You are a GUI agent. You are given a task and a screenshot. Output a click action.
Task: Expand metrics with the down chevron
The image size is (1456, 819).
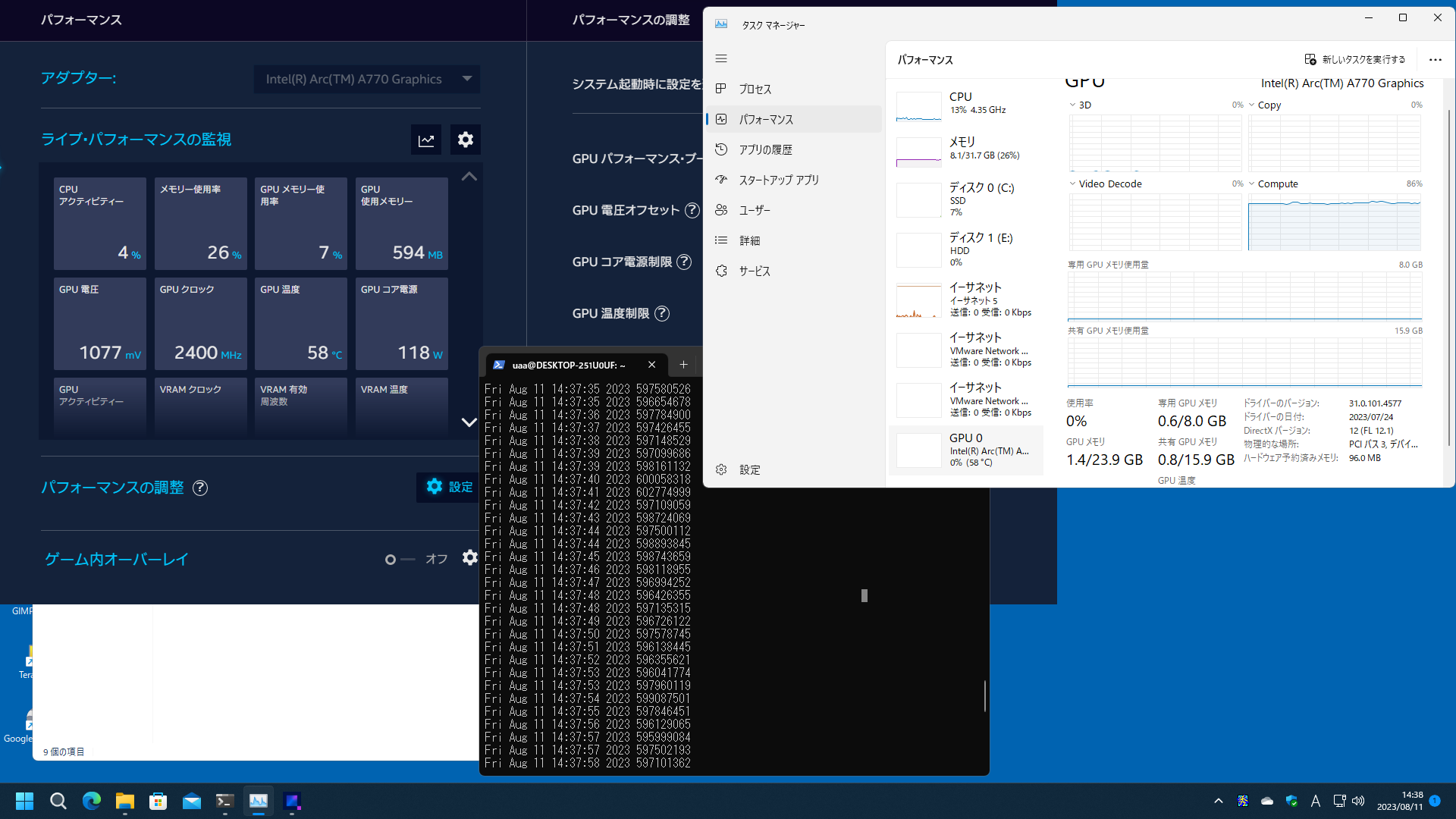[x=469, y=422]
